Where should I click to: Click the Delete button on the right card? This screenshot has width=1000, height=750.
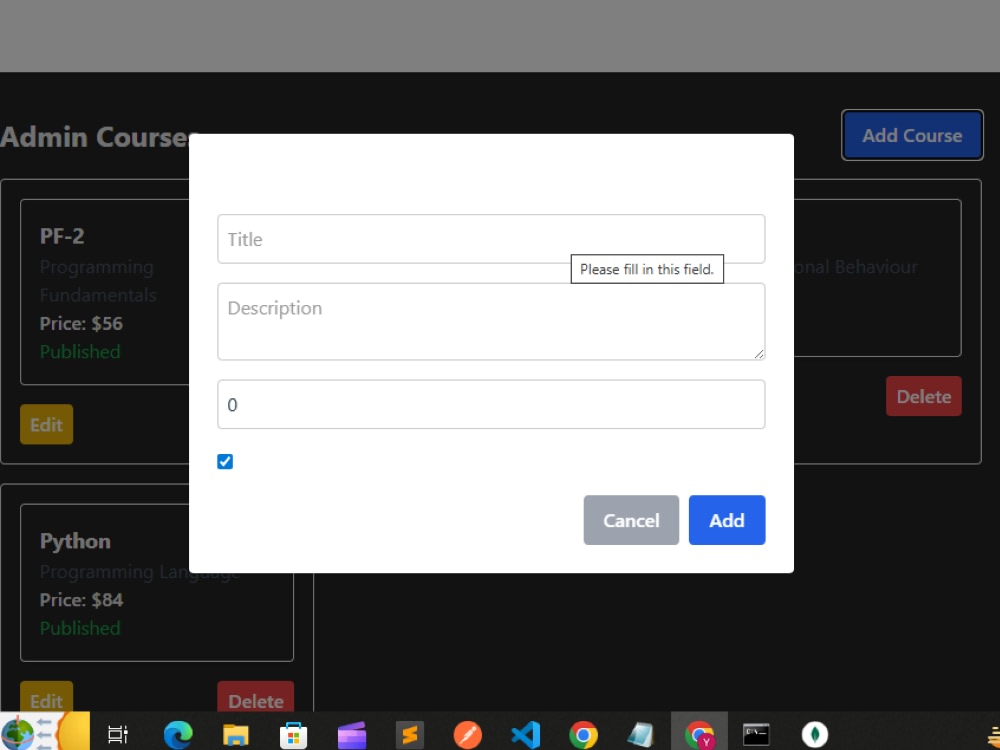[923, 396]
